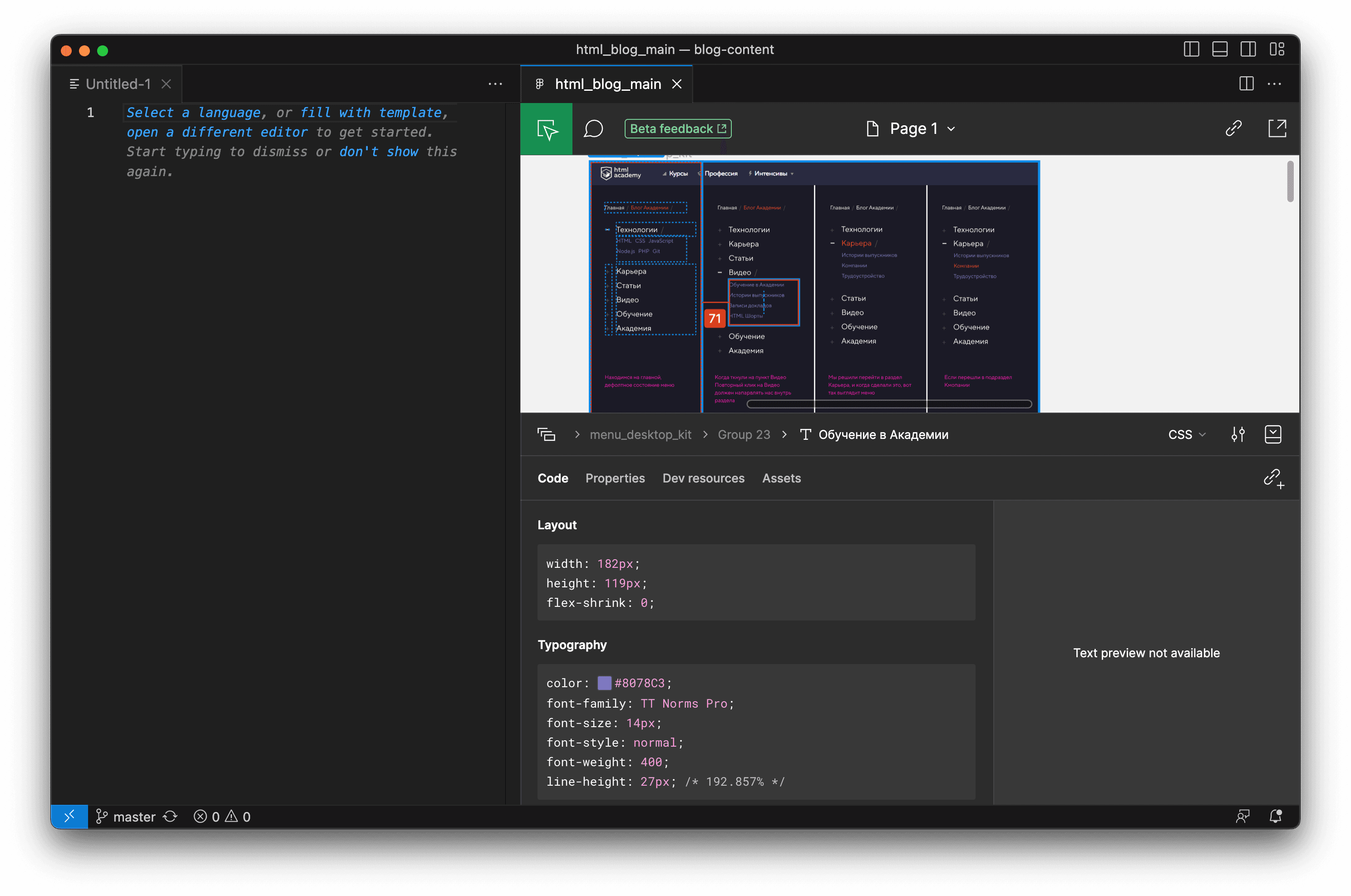
Task: Synchronize changes icon in status bar
Action: click(170, 817)
